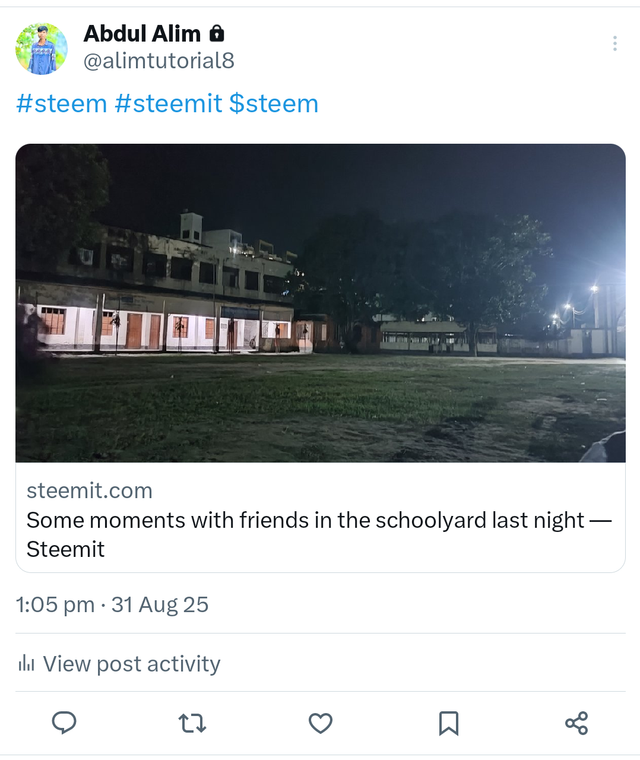Open the Abdul Alim display name
This screenshot has width=640, height=760.
click(142, 34)
